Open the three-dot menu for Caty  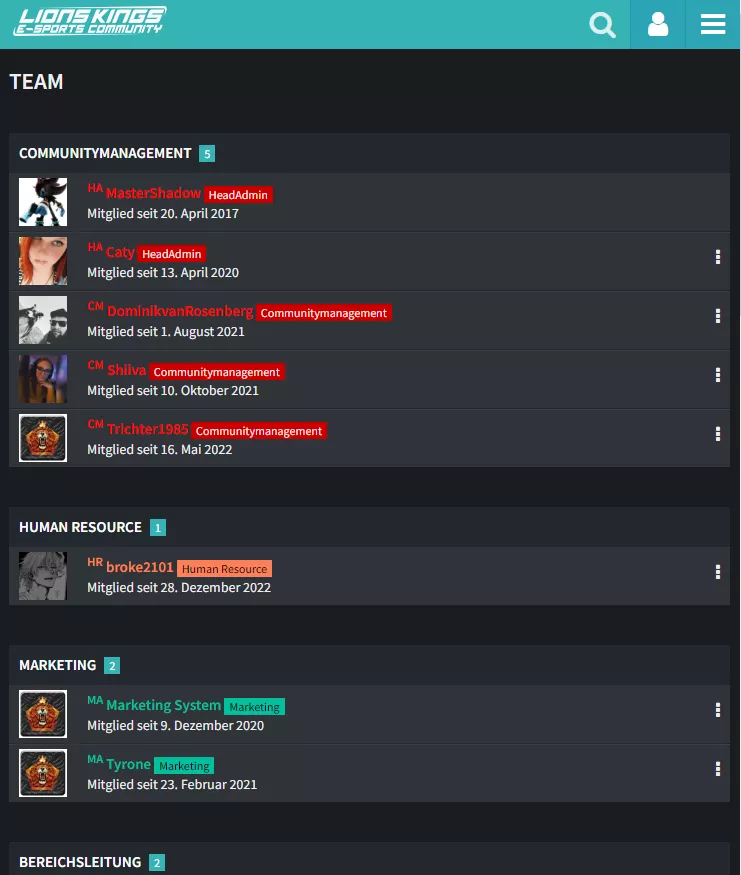point(718,257)
